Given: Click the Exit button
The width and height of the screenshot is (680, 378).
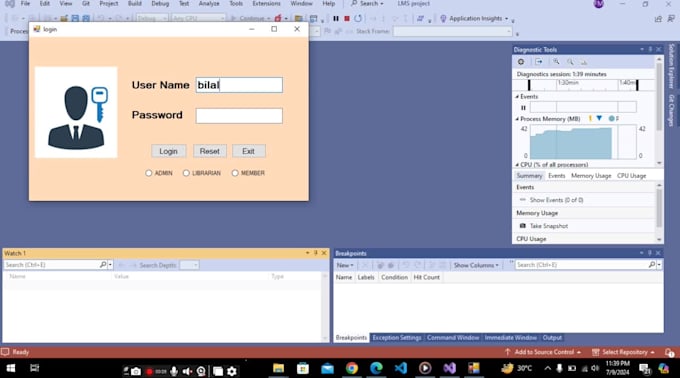Looking at the screenshot, I should point(248,151).
